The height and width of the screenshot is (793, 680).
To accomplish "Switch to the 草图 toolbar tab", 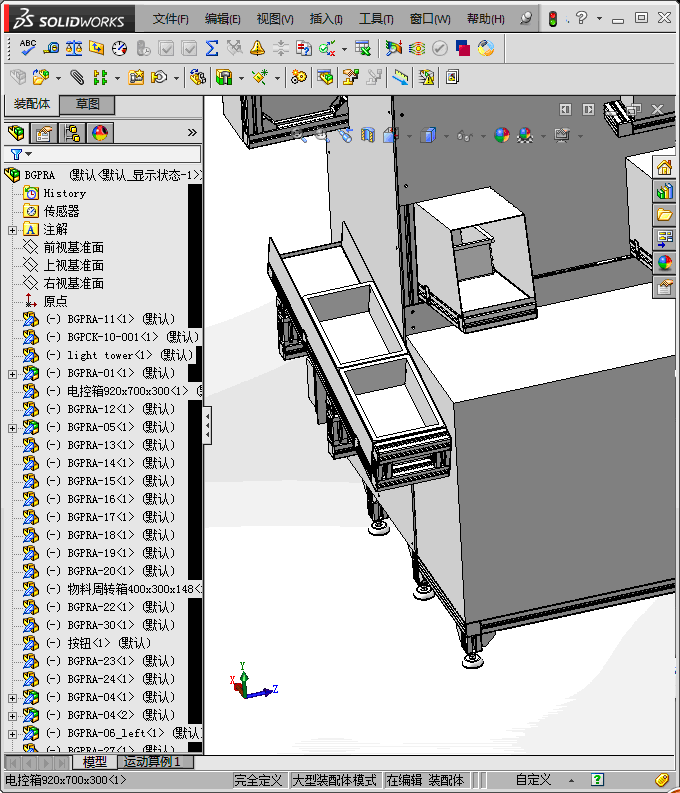I will 87,104.
